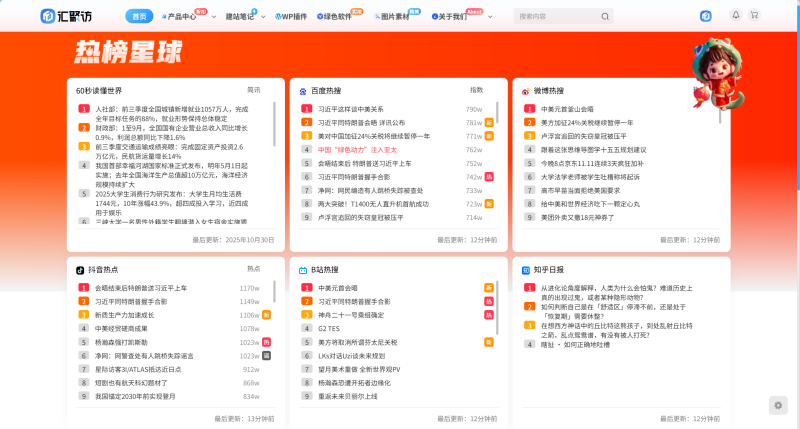Click the 抖音热点 list scrollbar
Image resolution: width=800 pixels, height=429 pixels.
274,291
